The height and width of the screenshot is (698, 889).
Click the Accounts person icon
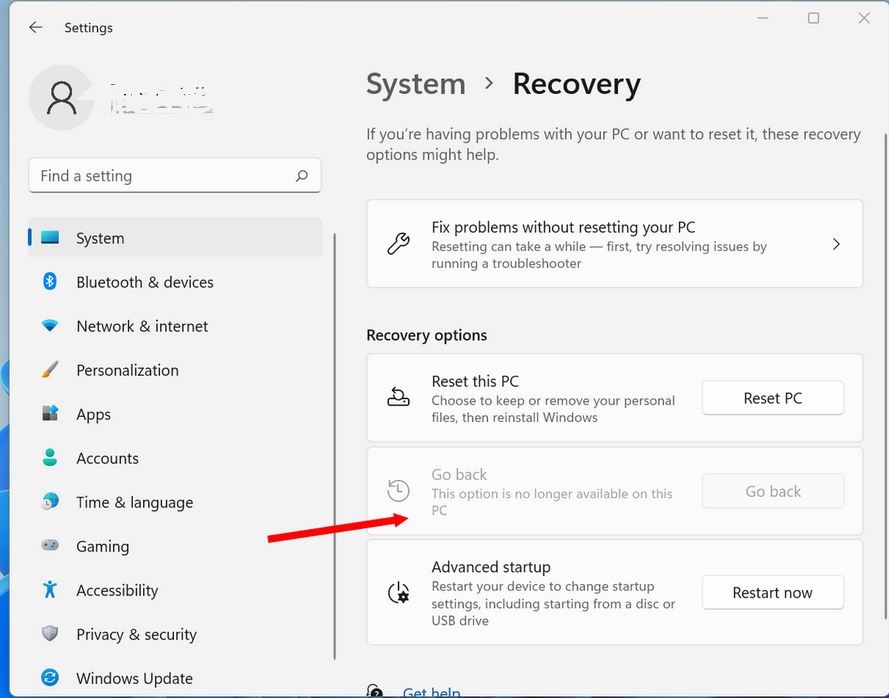coord(50,458)
